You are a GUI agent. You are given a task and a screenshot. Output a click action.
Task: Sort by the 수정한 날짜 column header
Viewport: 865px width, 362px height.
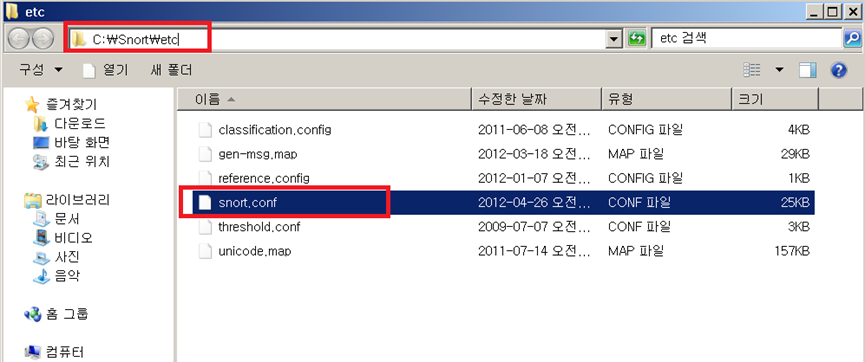pos(537,99)
